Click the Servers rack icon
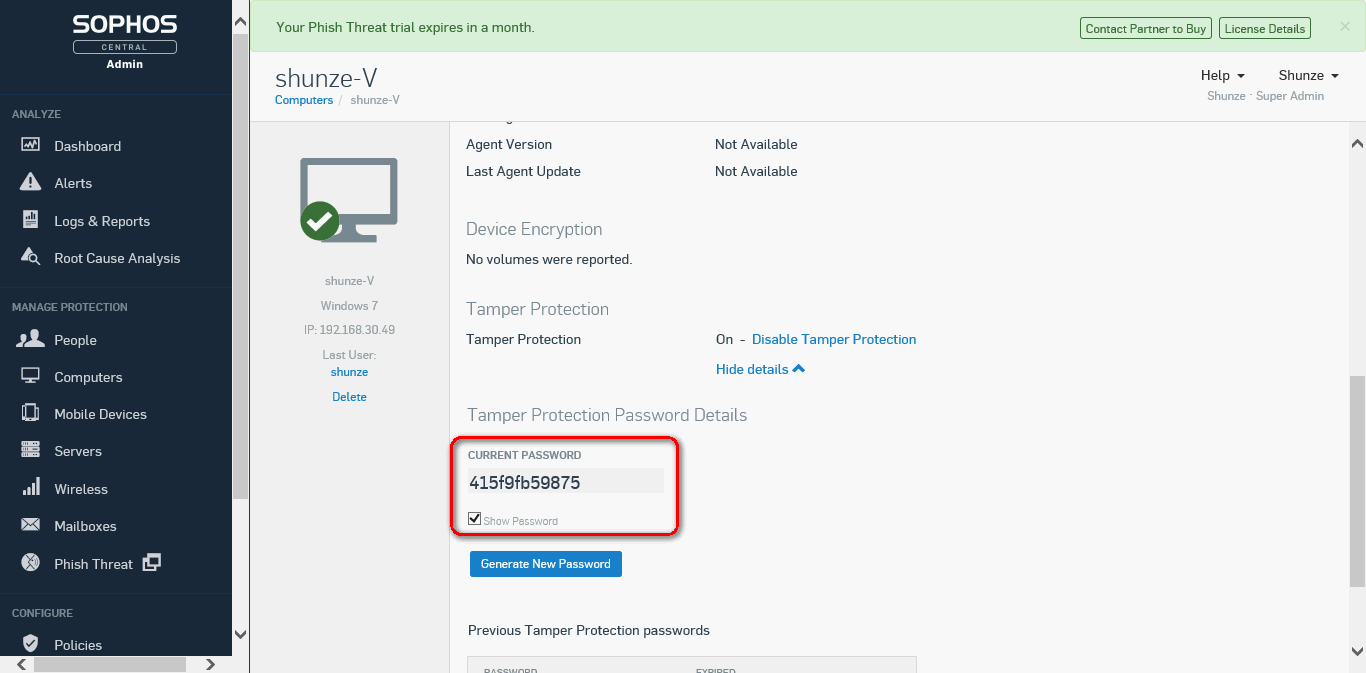This screenshot has height=673, width=1366. click(31, 450)
